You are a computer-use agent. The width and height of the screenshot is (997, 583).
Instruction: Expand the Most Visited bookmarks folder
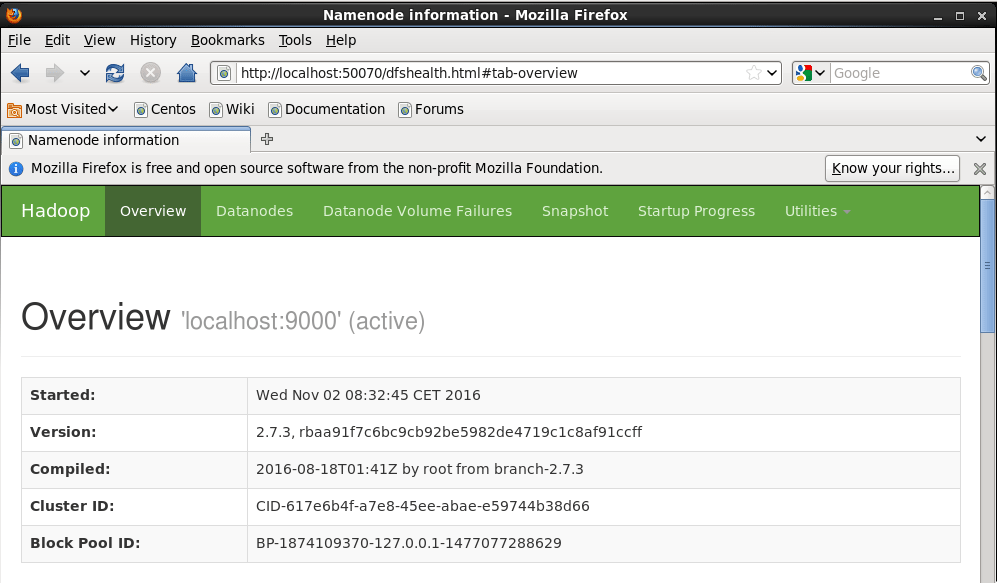click(x=62, y=109)
